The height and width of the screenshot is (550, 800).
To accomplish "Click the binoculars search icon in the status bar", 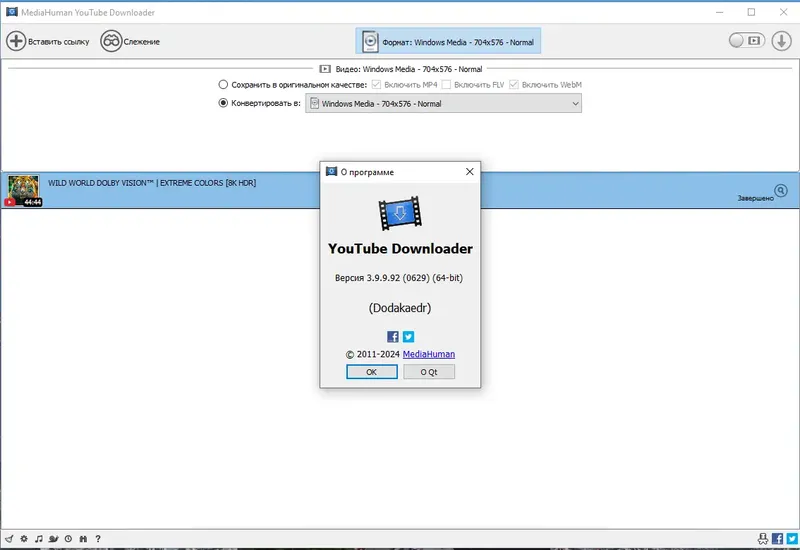I will [x=83, y=539].
